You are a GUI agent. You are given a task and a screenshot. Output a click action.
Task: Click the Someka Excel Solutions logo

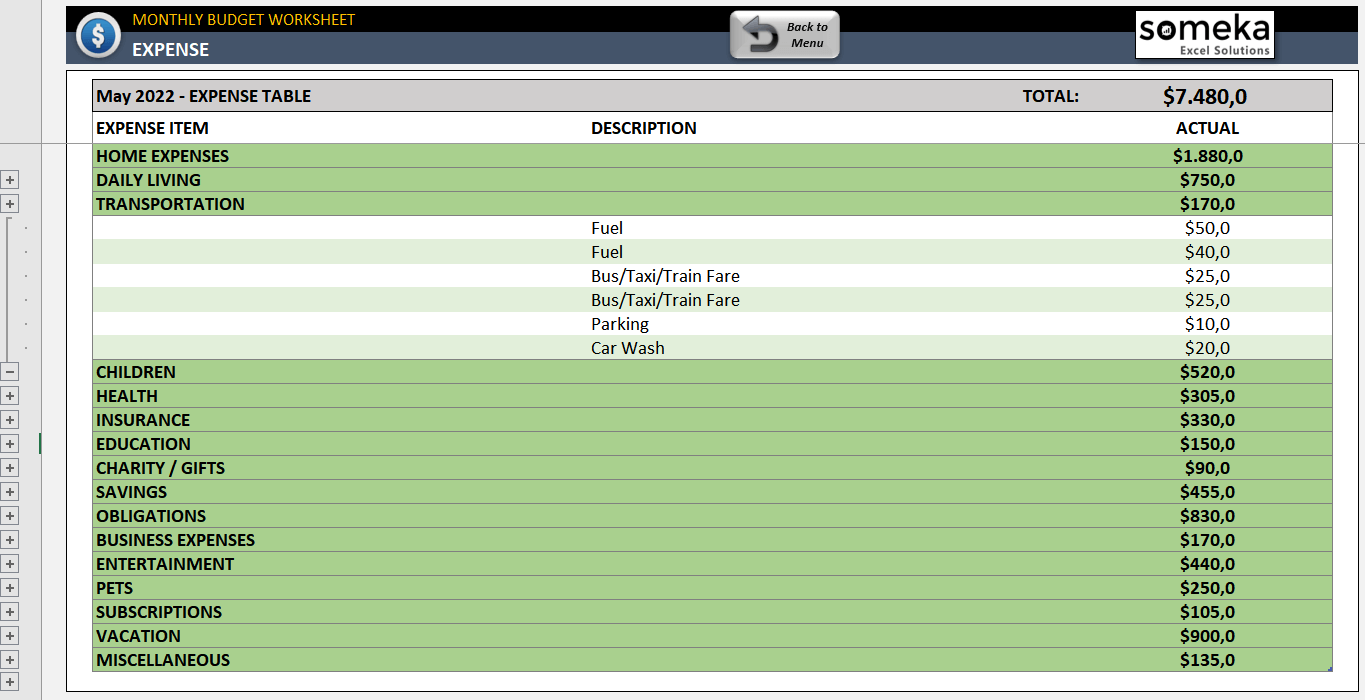click(1204, 34)
